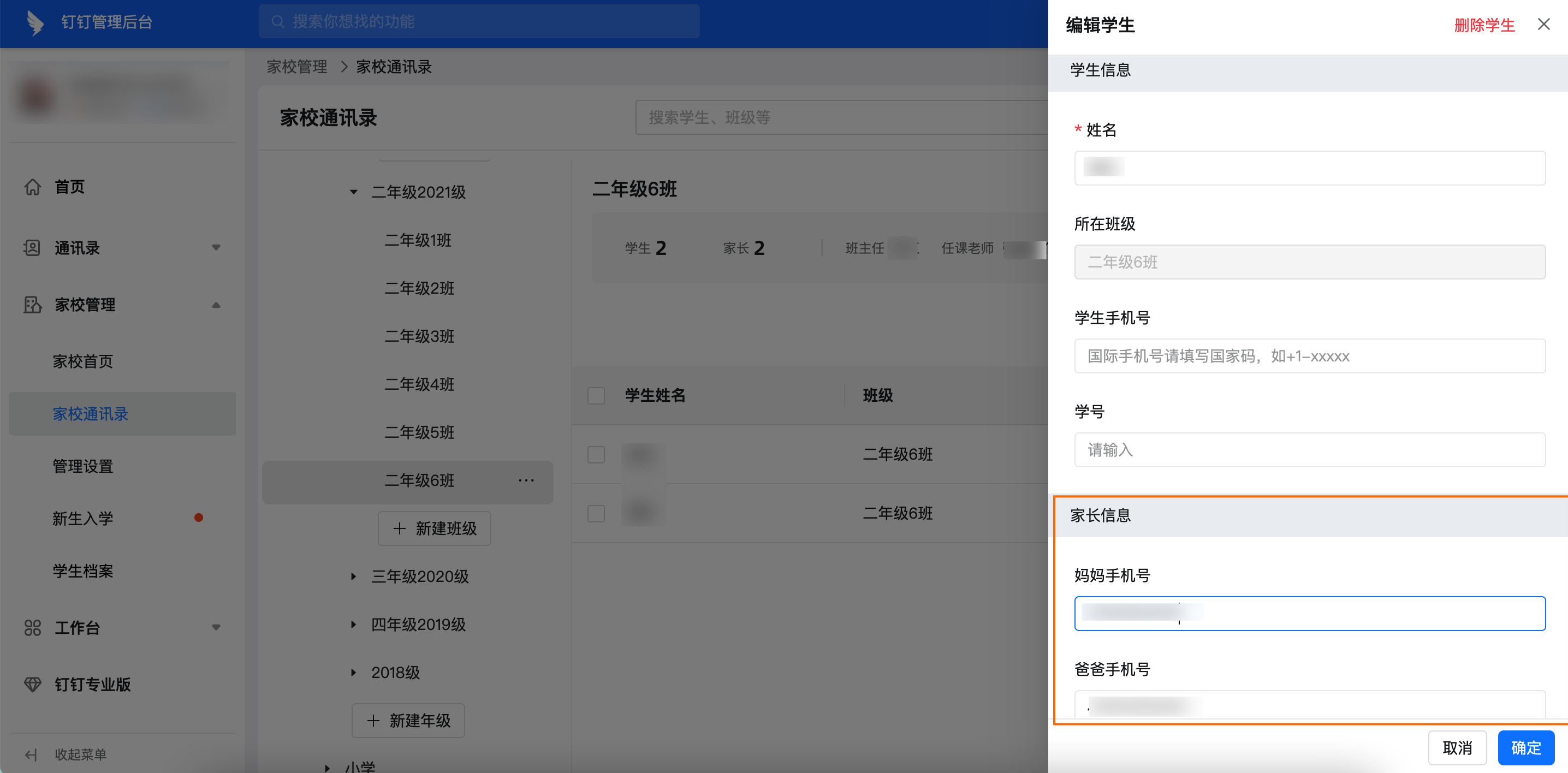Click the contacts icon beside 通讯录
The width and height of the screenshot is (1568, 773).
pyautogui.click(x=32, y=248)
